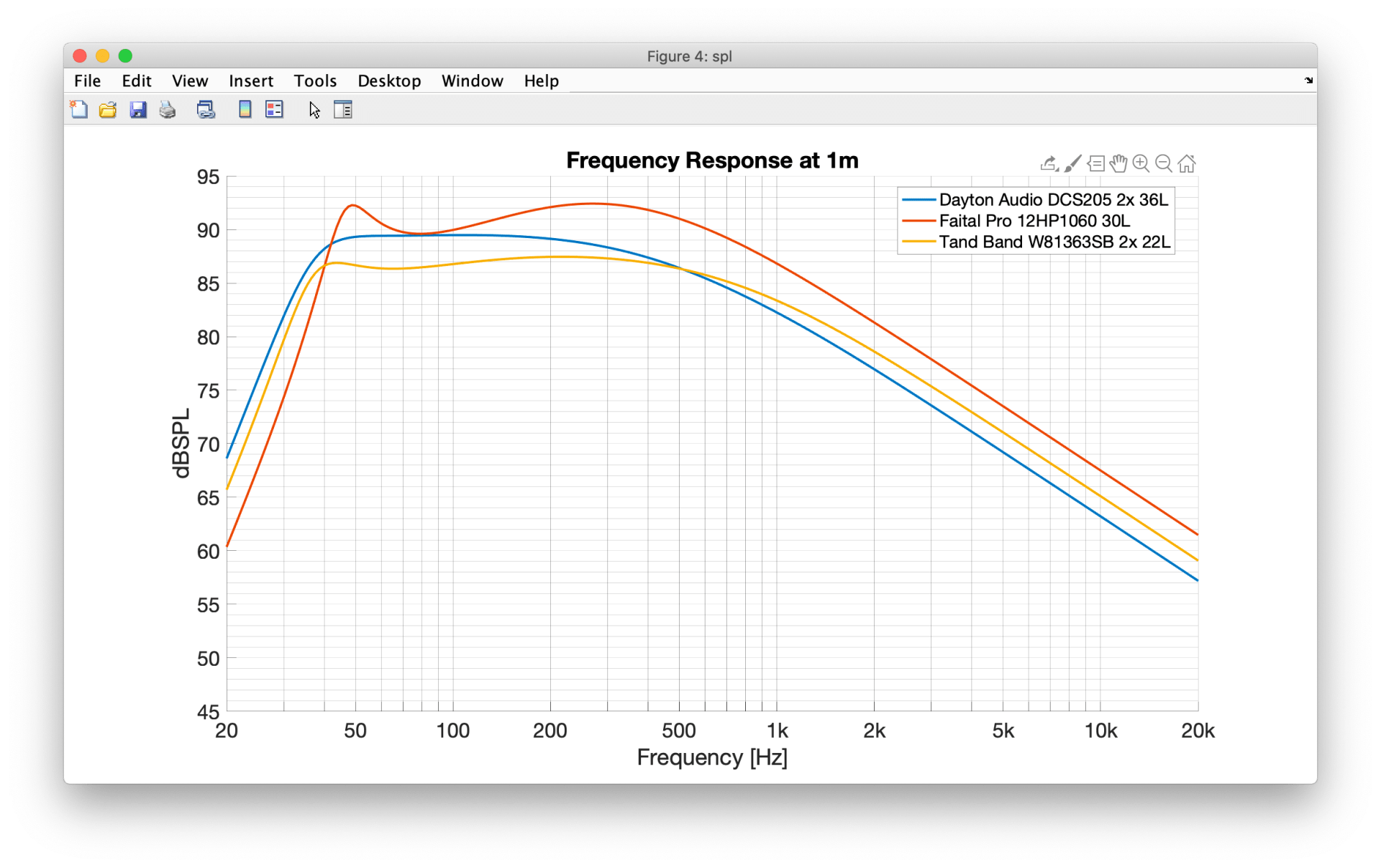Enable the data brushing tool
This screenshot has width=1381, height=868.
pyautogui.click(x=1072, y=164)
